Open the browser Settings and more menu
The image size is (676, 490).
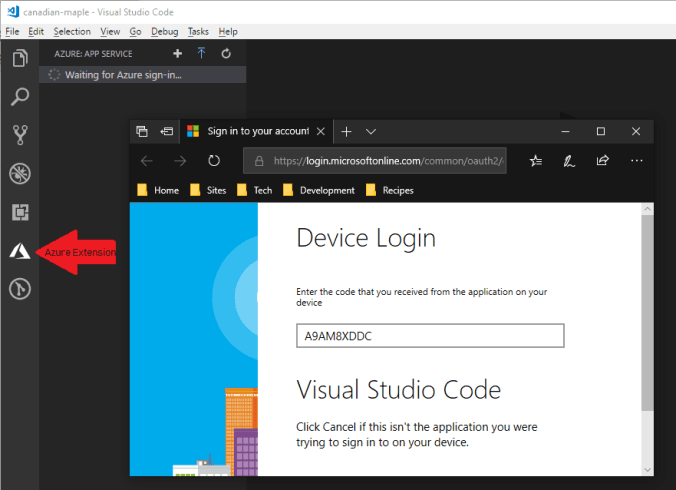click(x=636, y=161)
